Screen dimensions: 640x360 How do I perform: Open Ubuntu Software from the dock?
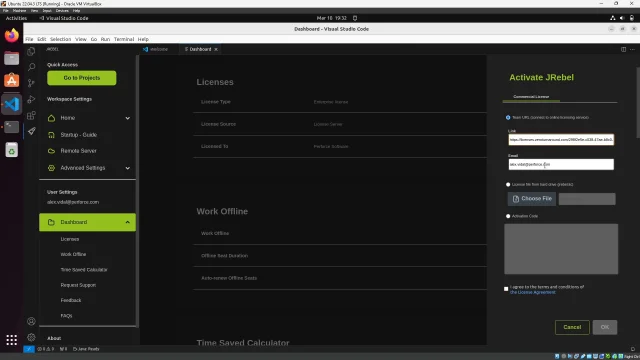(x=11, y=81)
